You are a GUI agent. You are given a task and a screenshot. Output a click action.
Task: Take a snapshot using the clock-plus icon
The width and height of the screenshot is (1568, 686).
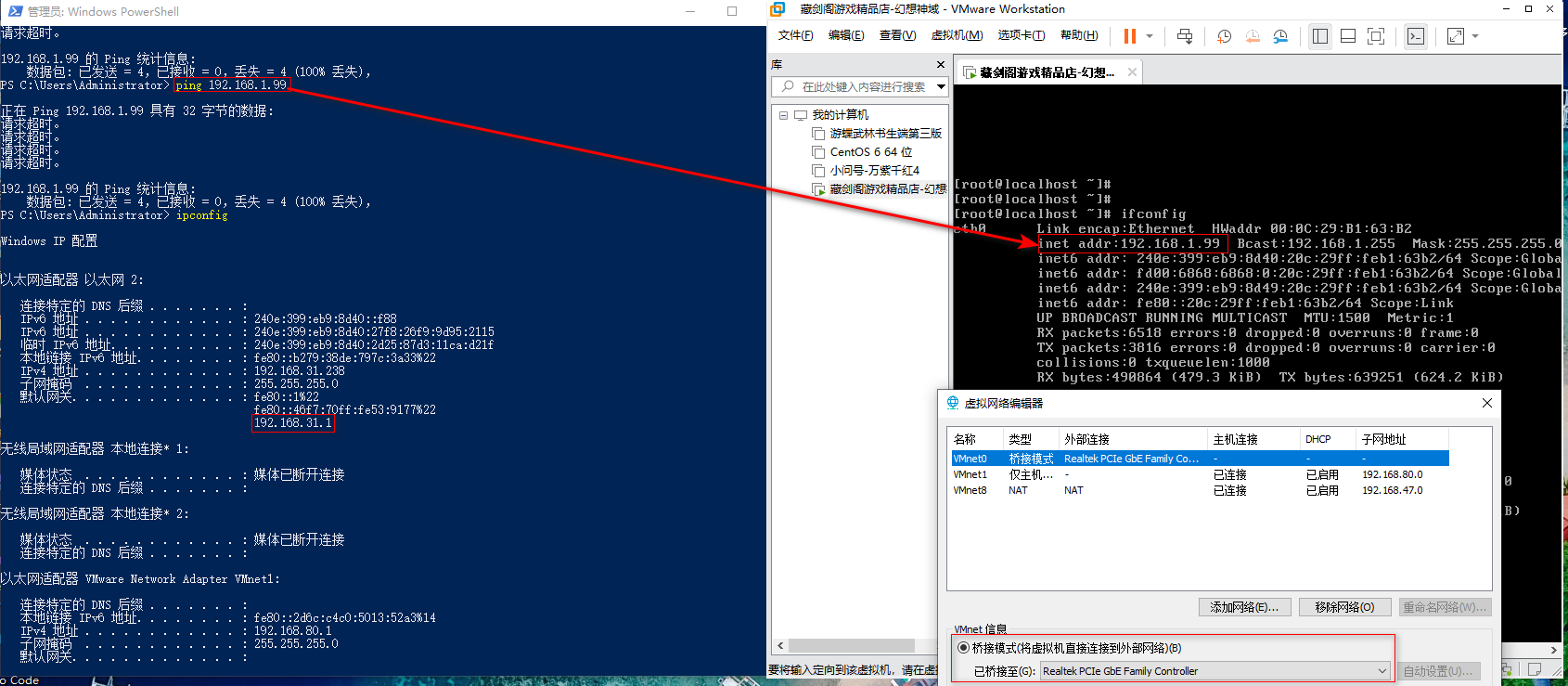pyautogui.click(x=1224, y=36)
